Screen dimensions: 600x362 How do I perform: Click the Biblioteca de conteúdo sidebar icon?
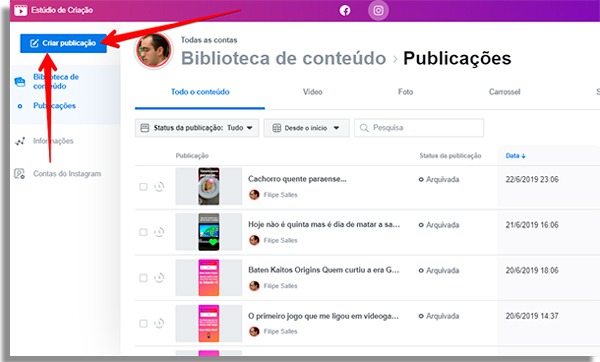[x=20, y=82]
